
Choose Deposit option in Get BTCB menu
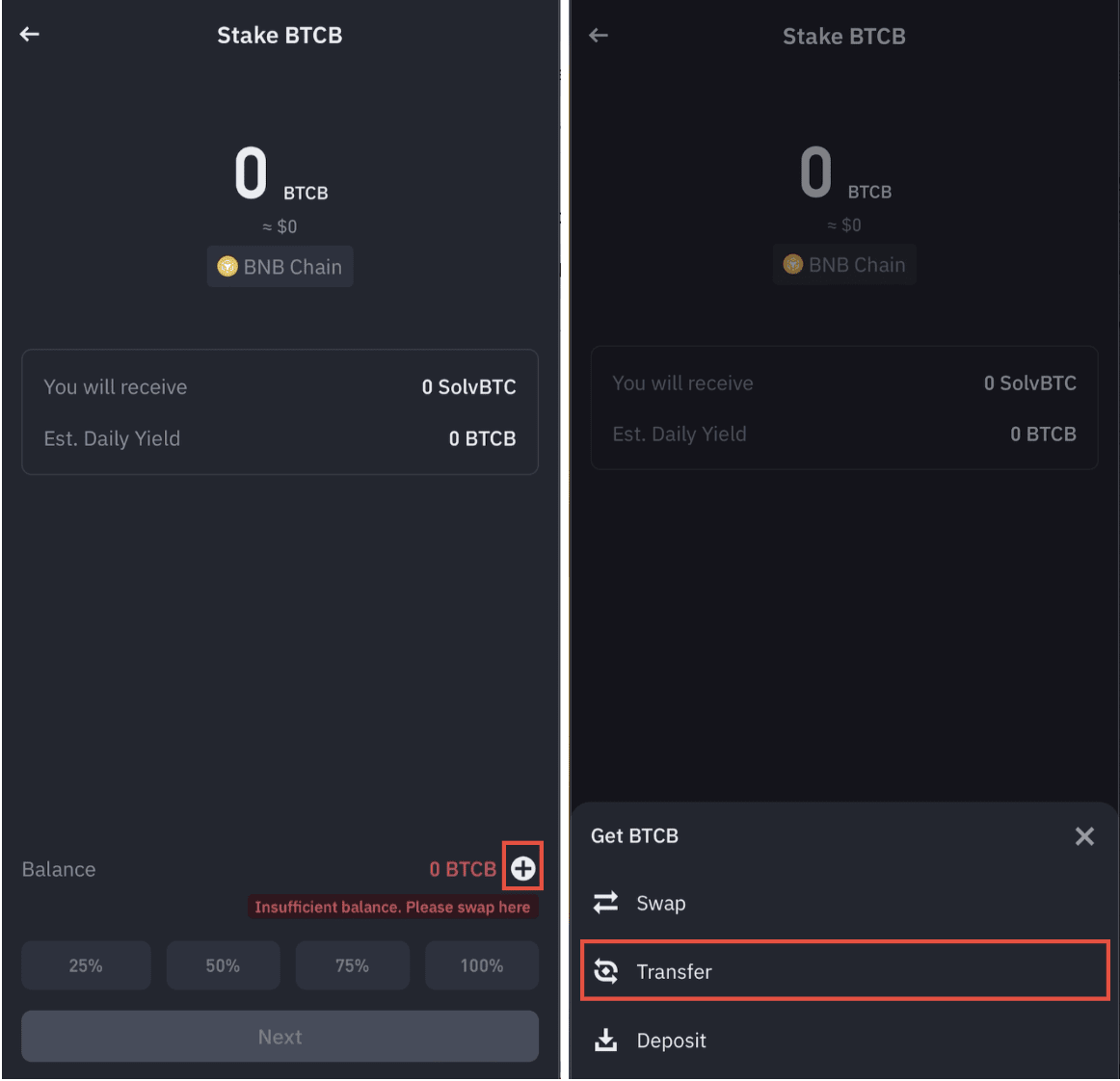pos(844,1040)
